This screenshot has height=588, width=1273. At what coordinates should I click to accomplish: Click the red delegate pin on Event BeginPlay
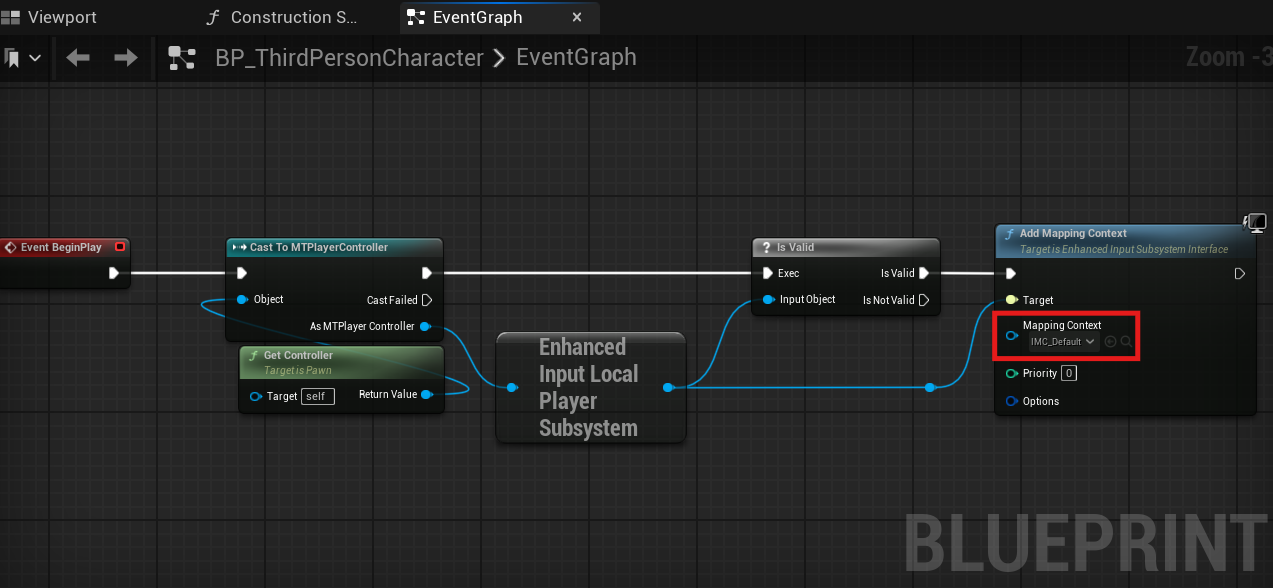(x=120, y=247)
